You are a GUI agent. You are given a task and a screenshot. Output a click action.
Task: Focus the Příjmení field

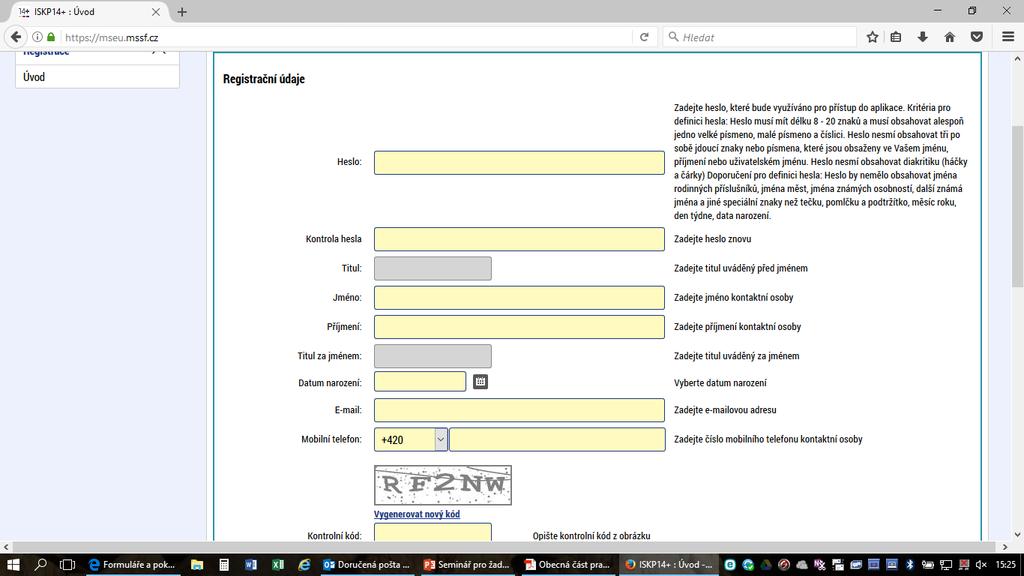tap(519, 327)
